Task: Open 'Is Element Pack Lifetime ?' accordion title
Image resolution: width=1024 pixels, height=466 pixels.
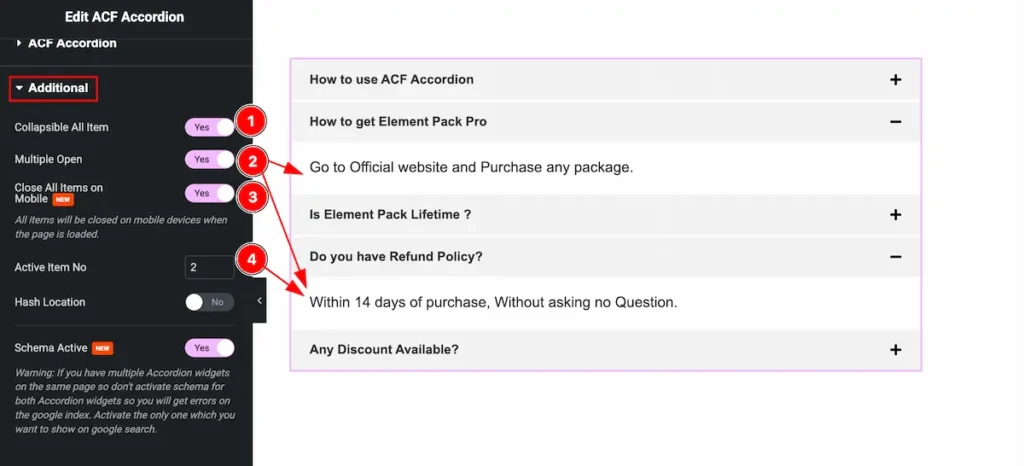Action: [390, 215]
